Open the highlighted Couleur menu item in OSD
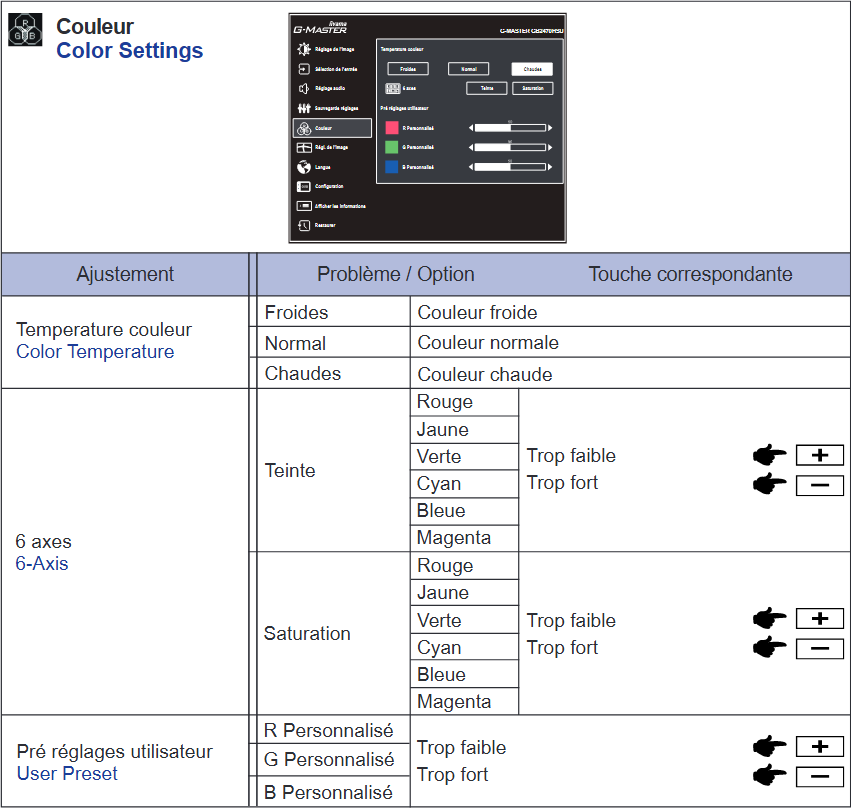The width and height of the screenshot is (851, 808). (x=331, y=128)
